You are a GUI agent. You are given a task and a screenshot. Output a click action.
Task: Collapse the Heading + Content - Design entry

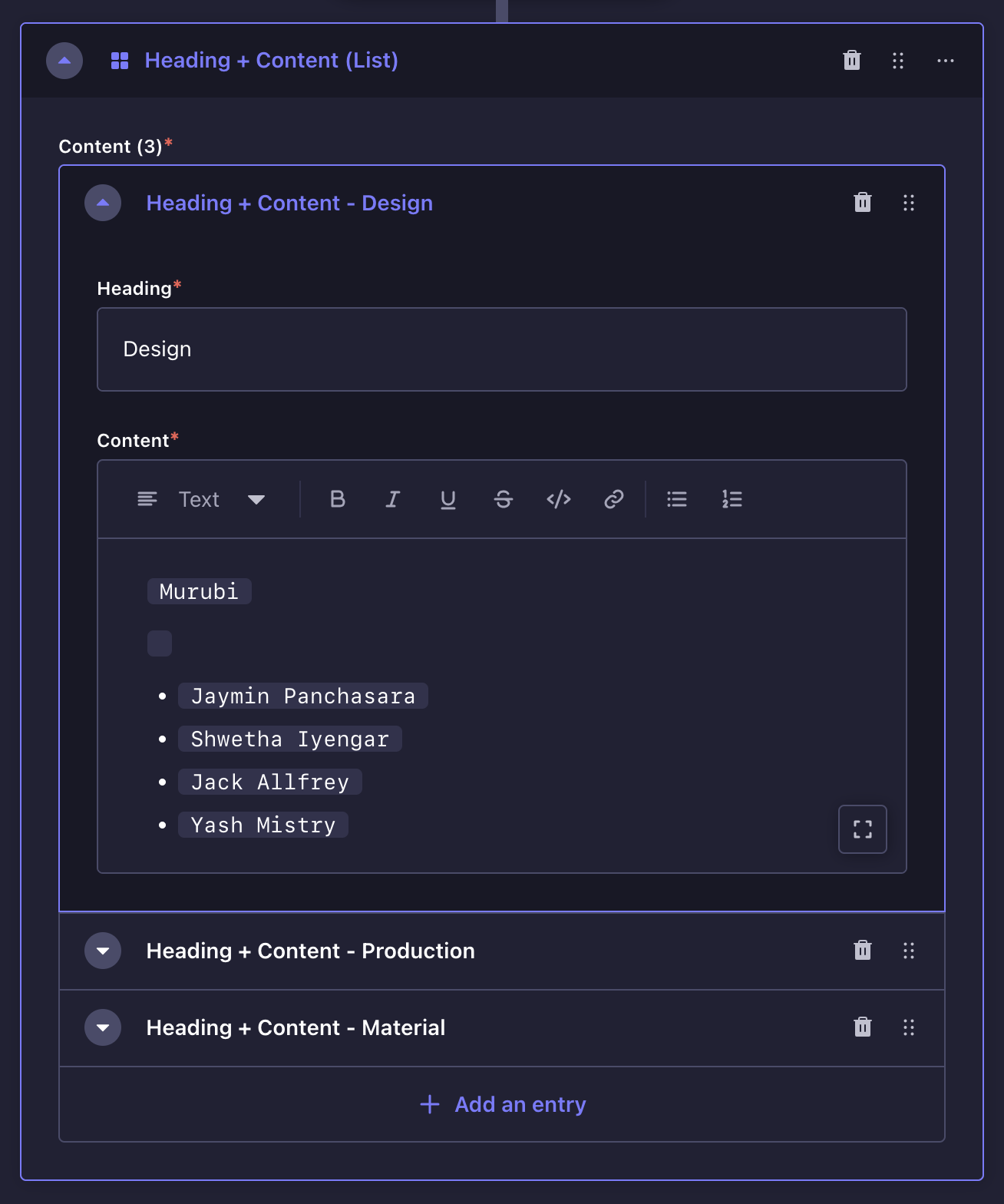[x=102, y=203]
